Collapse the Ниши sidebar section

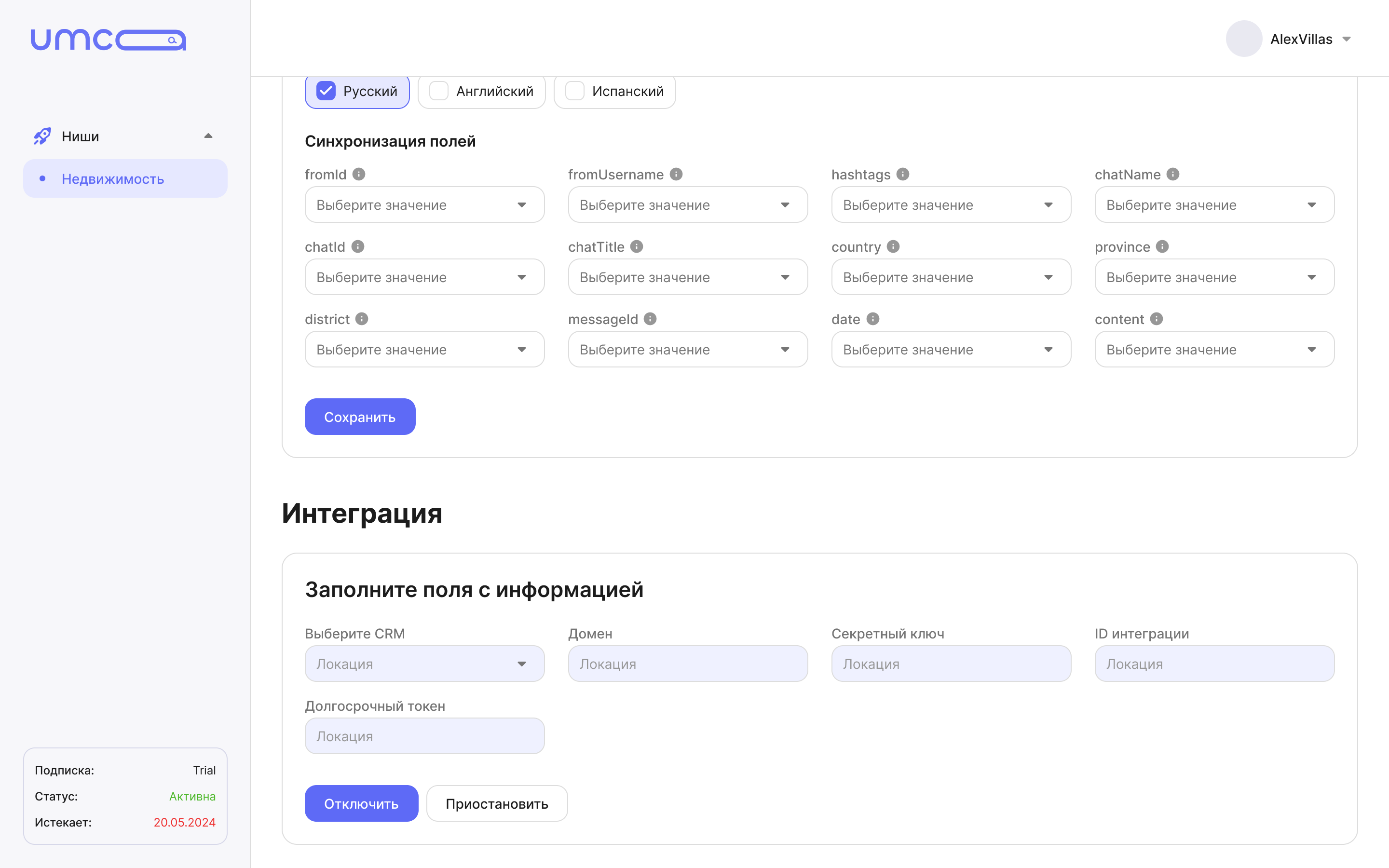point(208,136)
